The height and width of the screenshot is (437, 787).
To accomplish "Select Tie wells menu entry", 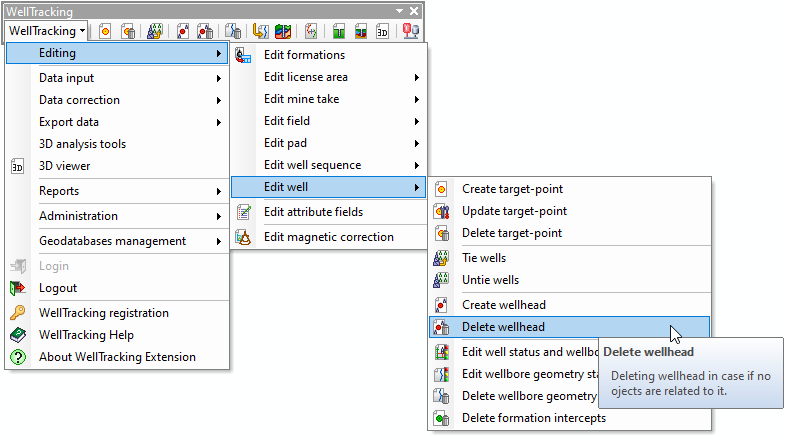I will (569, 258).
